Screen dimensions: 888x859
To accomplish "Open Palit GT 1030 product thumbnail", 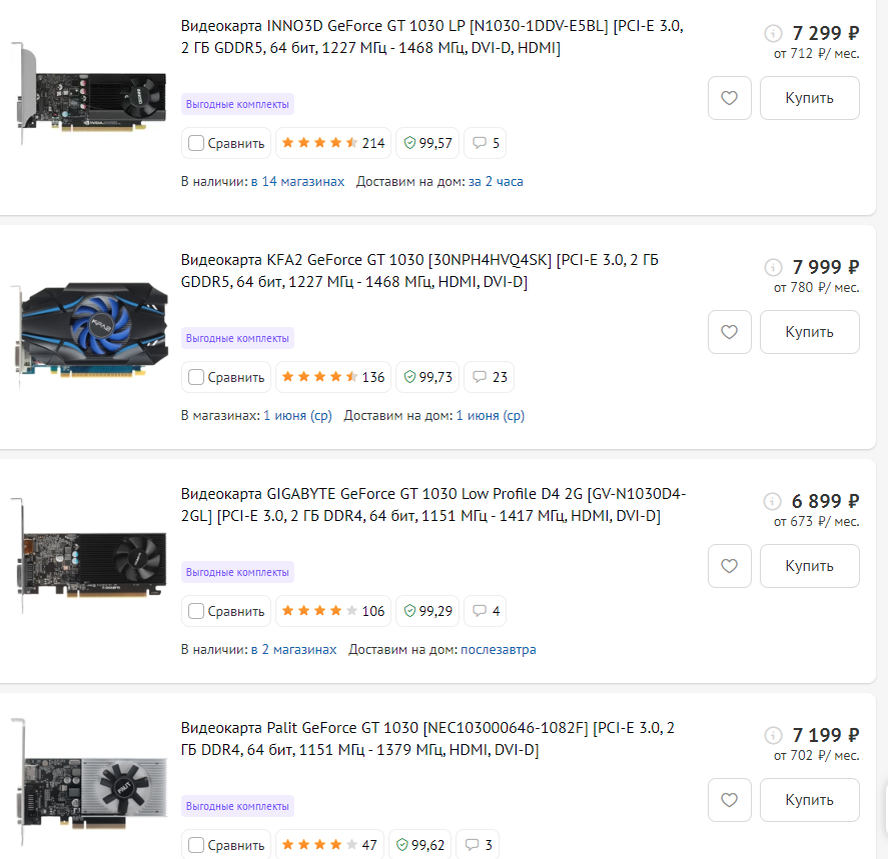I will [x=91, y=784].
